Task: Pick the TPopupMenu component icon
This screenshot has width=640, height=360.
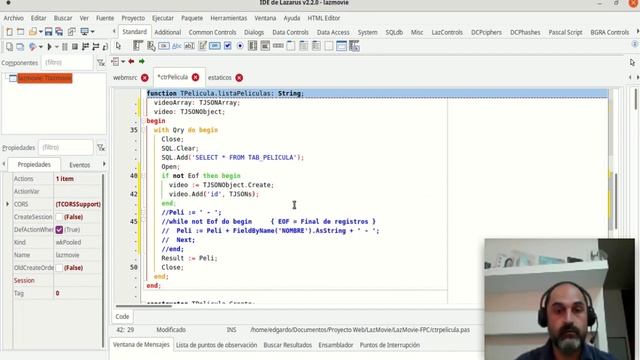Action: [x=151, y=46]
